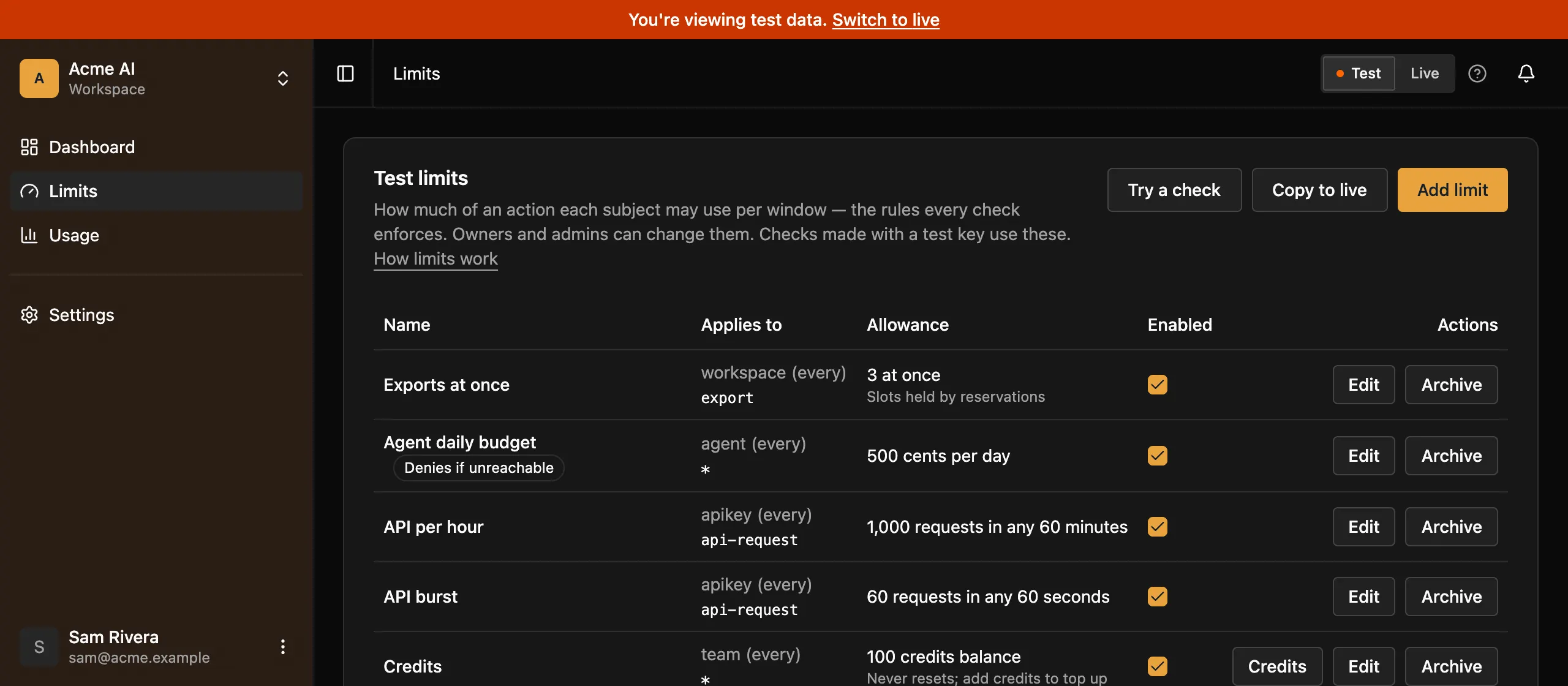Click the Allowance column header
Screen dimensions: 1568x686
pyautogui.click(x=908, y=325)
